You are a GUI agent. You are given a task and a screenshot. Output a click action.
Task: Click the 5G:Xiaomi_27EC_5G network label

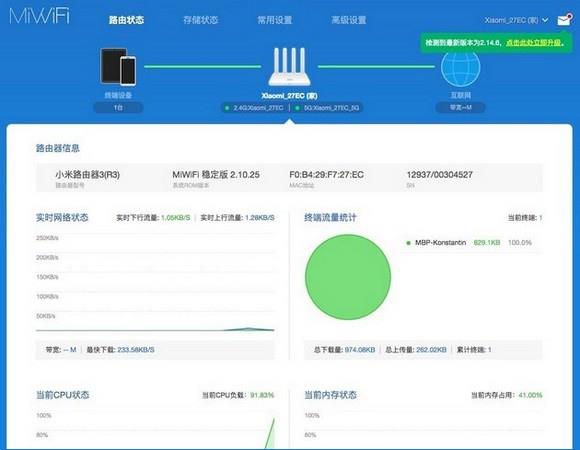pos(331,108)
